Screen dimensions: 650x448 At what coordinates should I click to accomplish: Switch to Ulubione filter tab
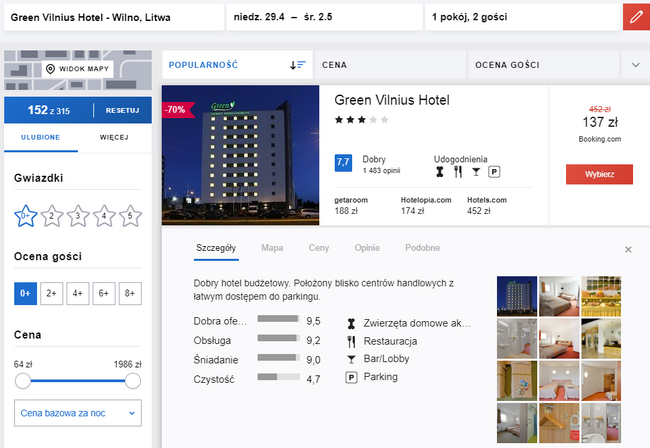point(41,138)
